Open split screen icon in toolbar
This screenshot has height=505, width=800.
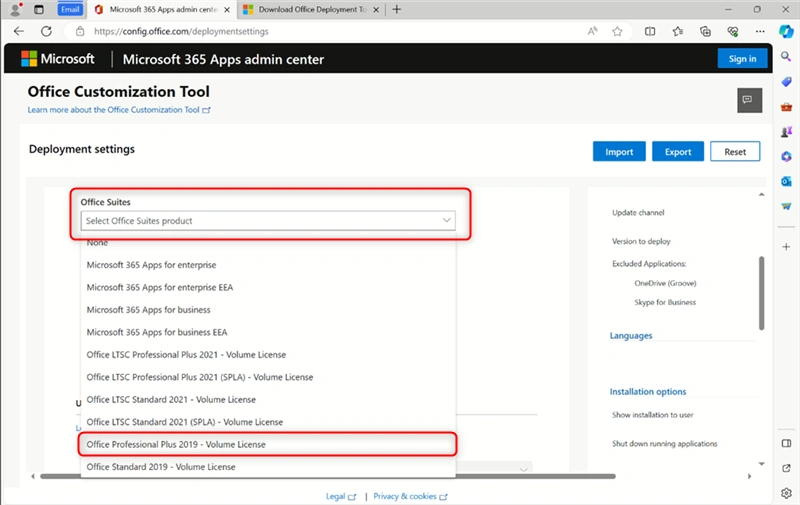(x=650, y=31)
